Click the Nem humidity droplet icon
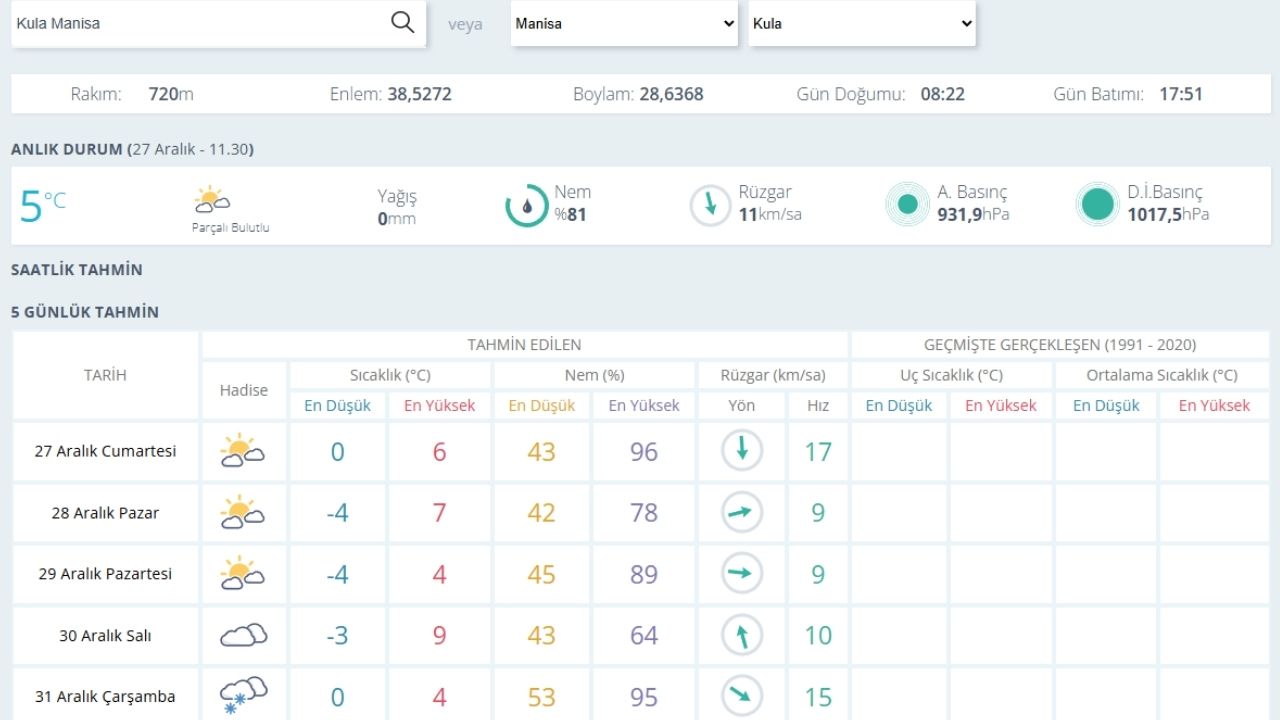 pos(526,205)
